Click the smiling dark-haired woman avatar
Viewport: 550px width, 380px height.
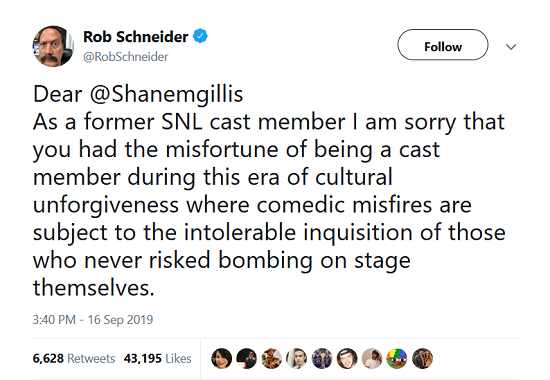[x=221, y=359]
